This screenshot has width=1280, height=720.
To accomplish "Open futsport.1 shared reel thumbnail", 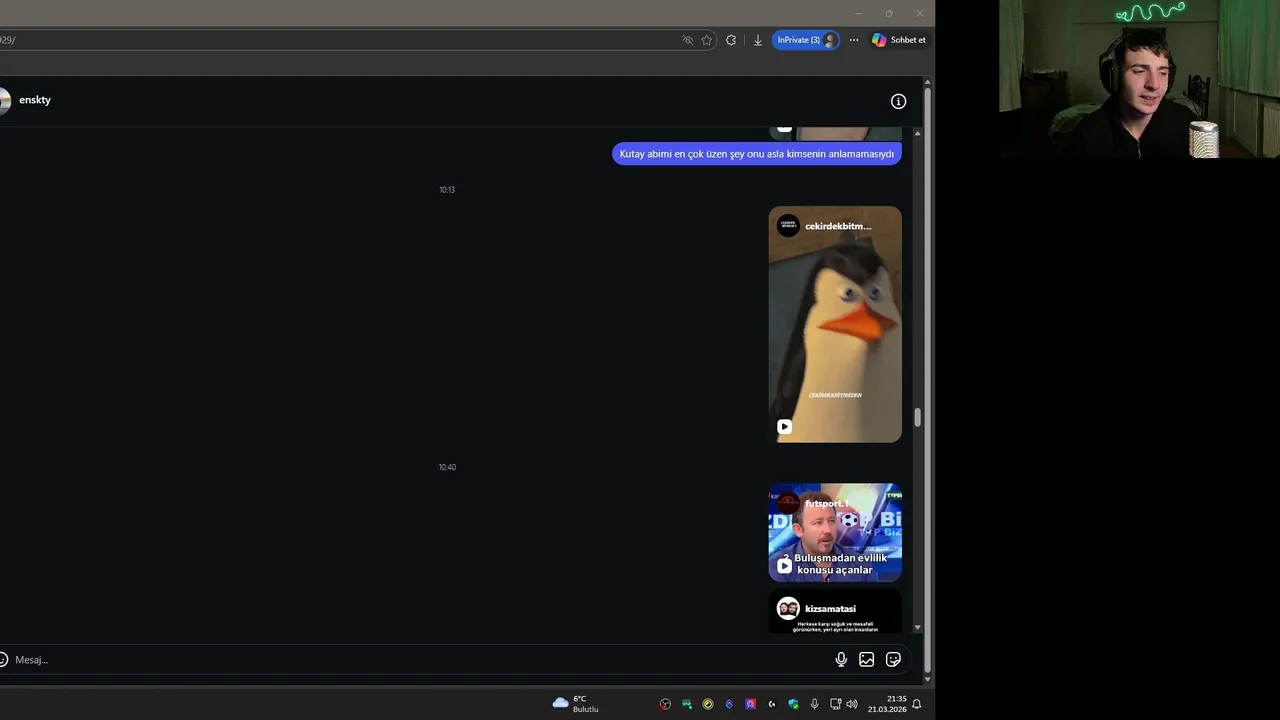I will pos(835,532).
